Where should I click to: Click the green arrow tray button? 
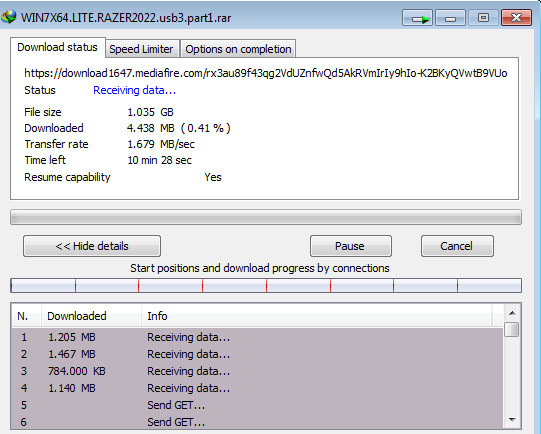tap(417, 18)
